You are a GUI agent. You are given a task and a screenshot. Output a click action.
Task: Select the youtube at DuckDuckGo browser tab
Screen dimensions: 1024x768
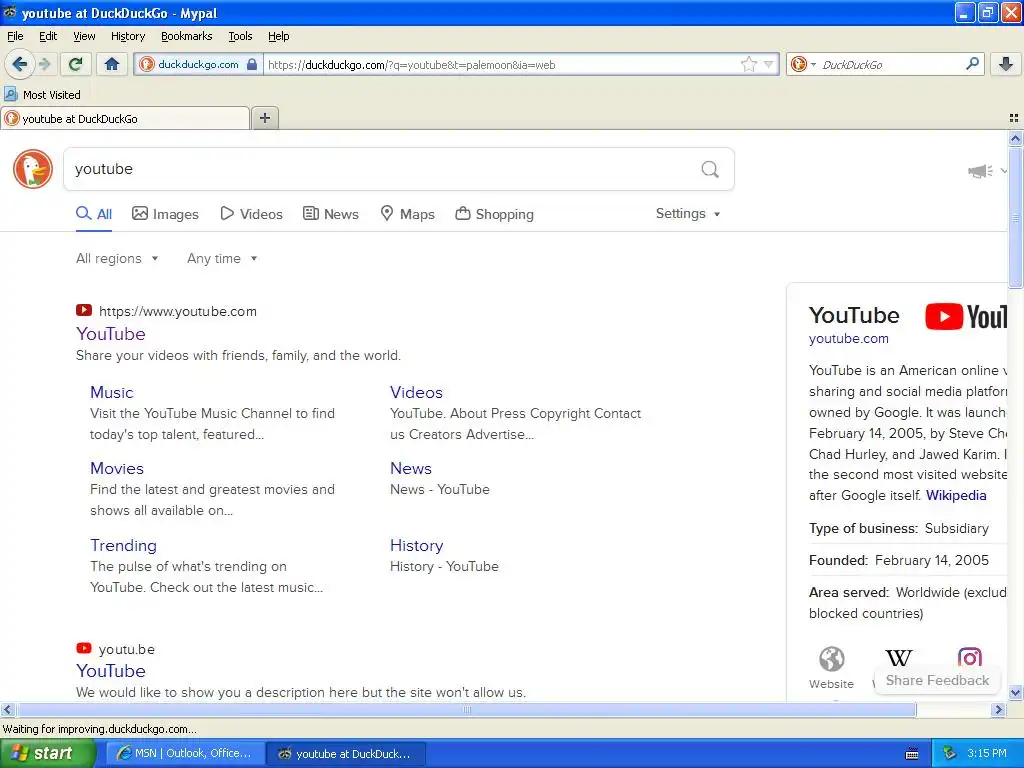[x=125, y=118]
